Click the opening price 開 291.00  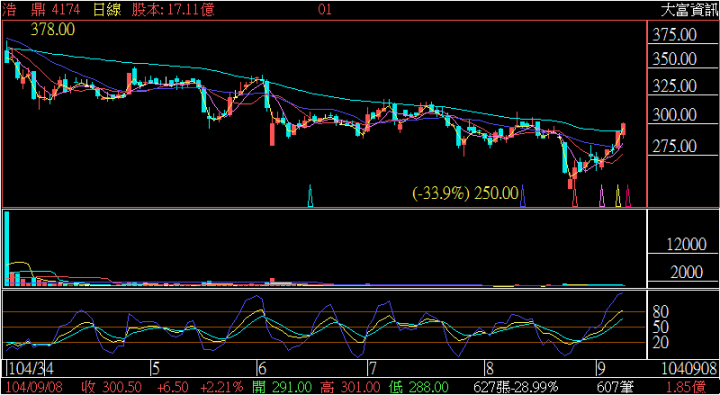click(x=283, y=387)
